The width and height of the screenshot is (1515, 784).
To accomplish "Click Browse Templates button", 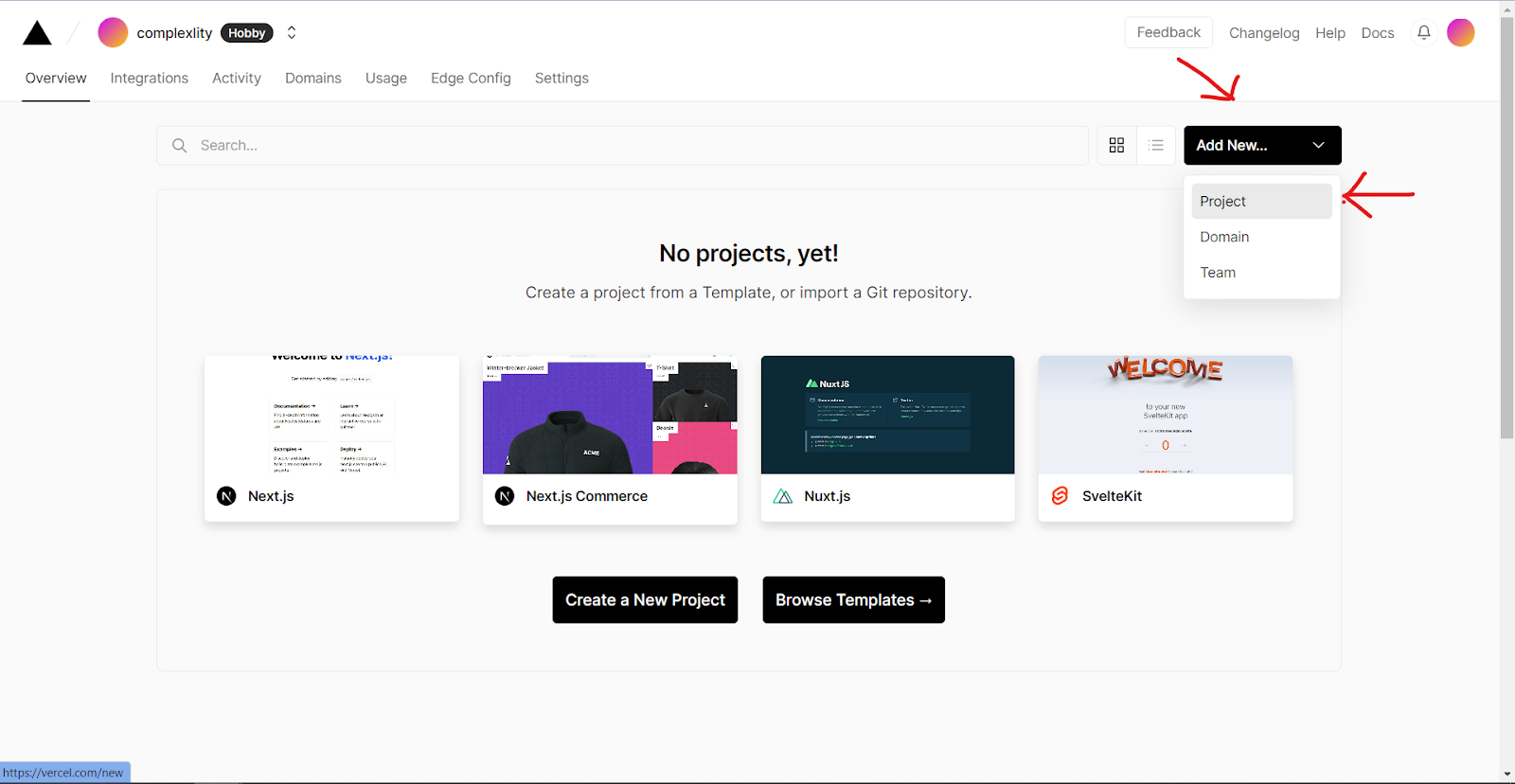I will pyautogui.click(x=854, y=599).
